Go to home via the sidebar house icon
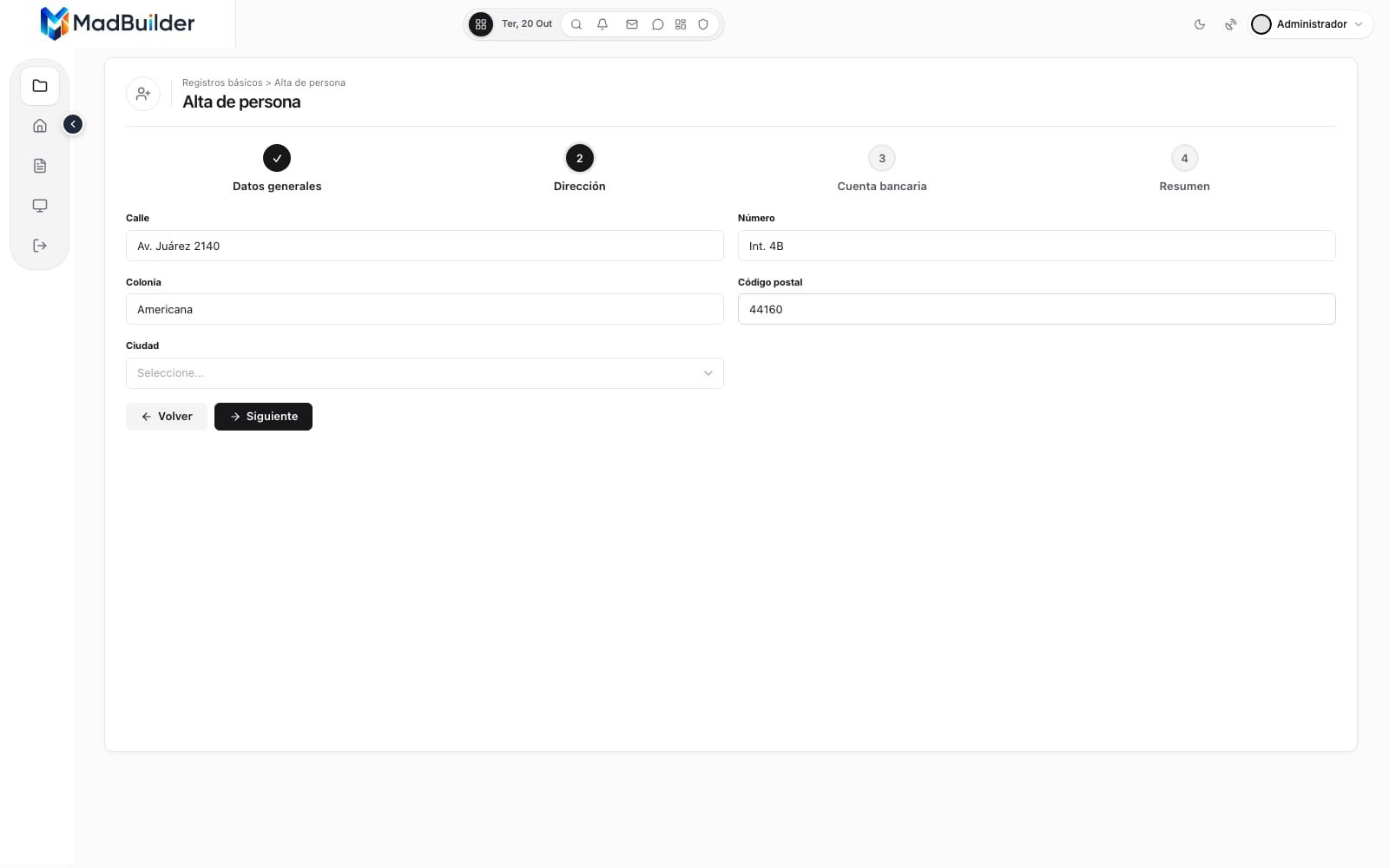Viewport: 1389px width, 868px height. click(x=40, y=126)
